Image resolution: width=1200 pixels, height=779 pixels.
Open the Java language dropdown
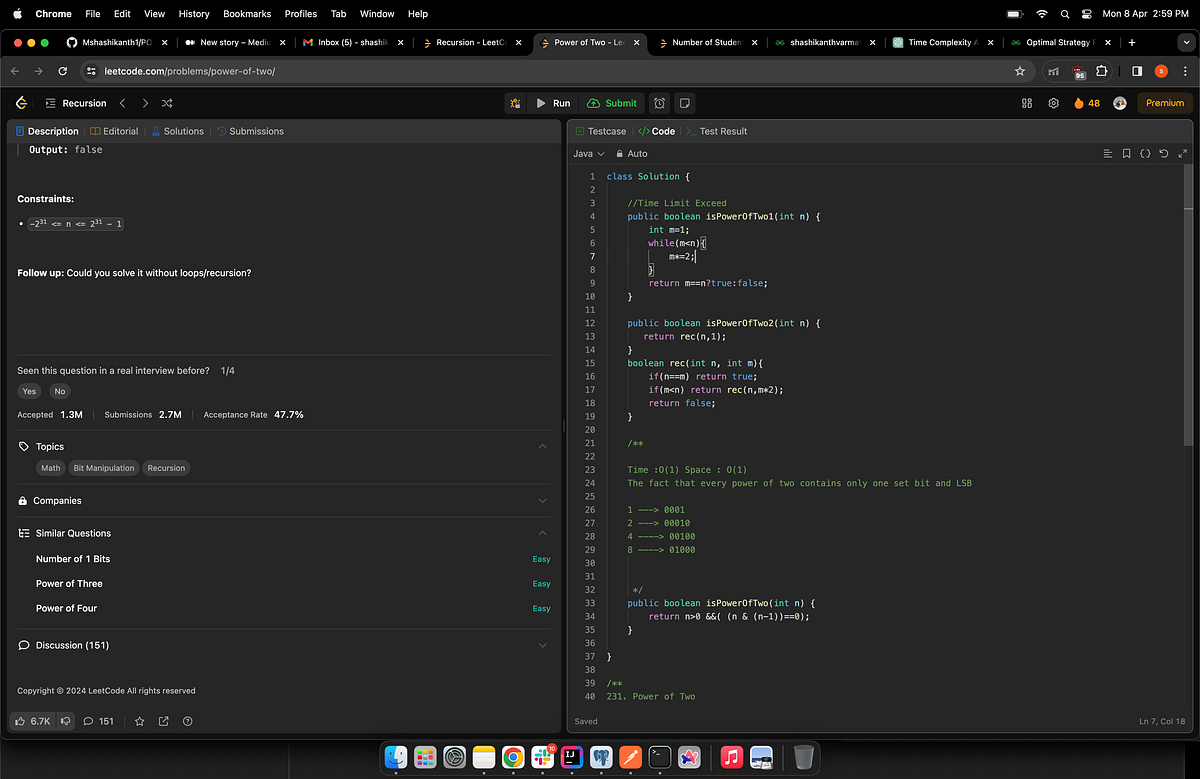589,154
